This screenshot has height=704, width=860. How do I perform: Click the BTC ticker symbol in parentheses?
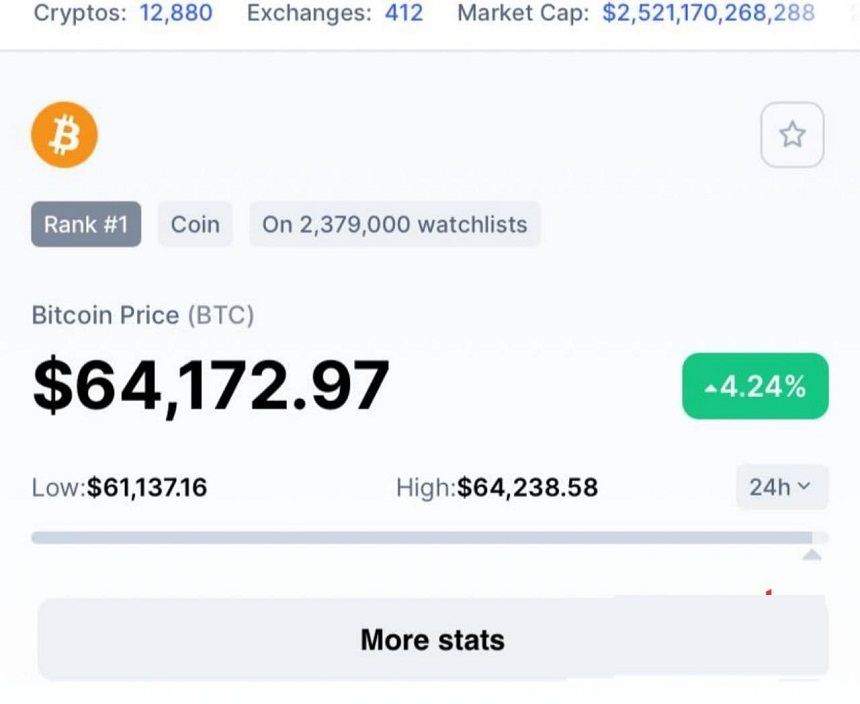(221, 315)
